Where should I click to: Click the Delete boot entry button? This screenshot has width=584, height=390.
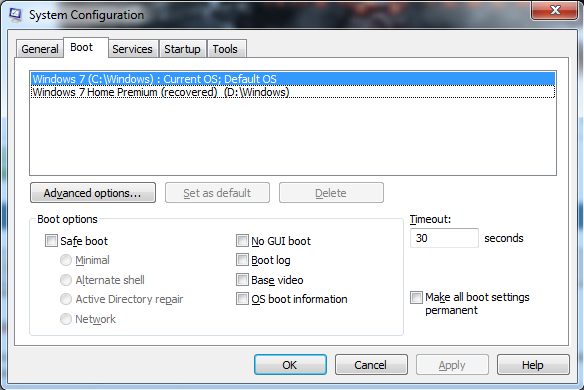tap(331, 193)
